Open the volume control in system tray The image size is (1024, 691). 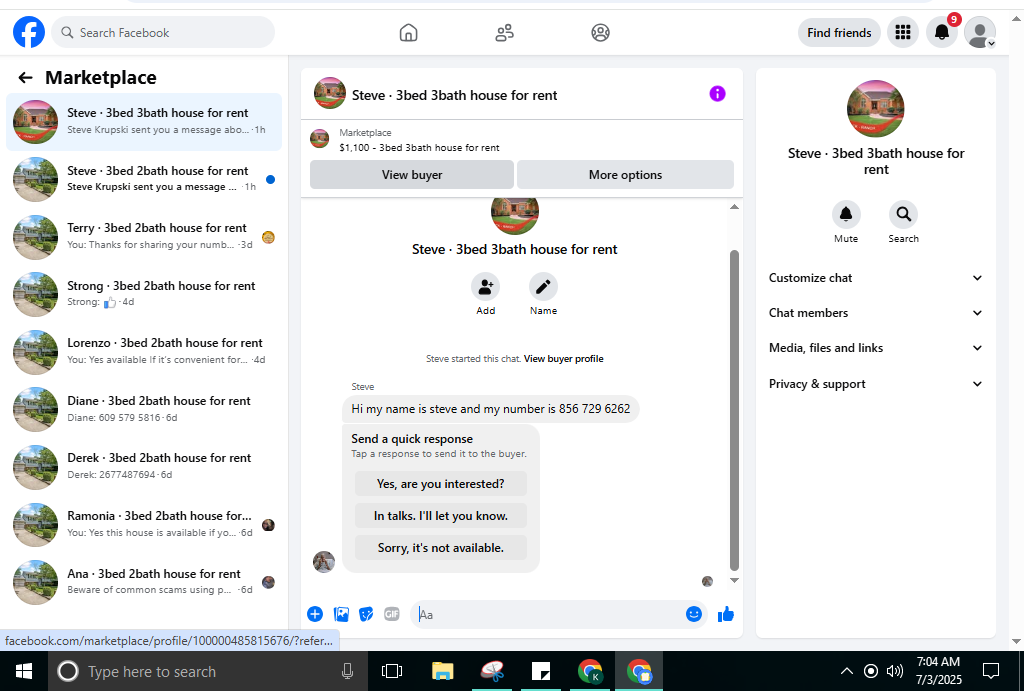[895, 671]
